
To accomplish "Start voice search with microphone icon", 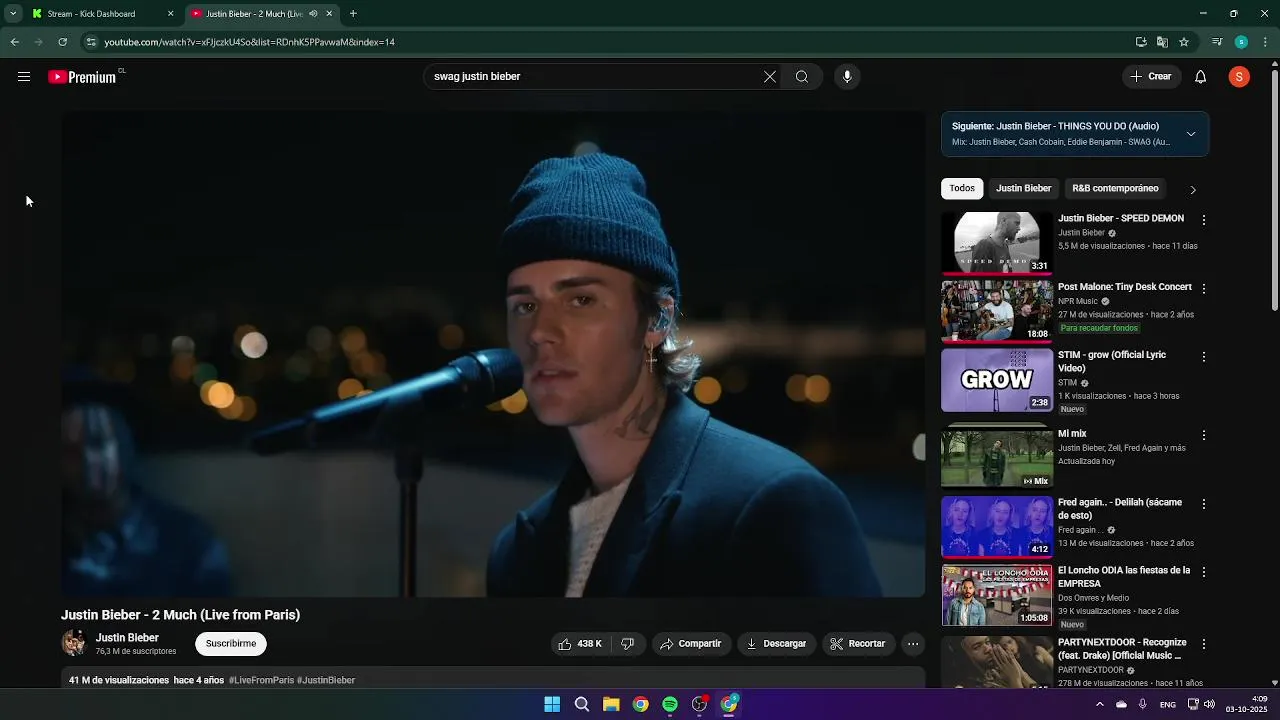I will (x=847, y=77).
